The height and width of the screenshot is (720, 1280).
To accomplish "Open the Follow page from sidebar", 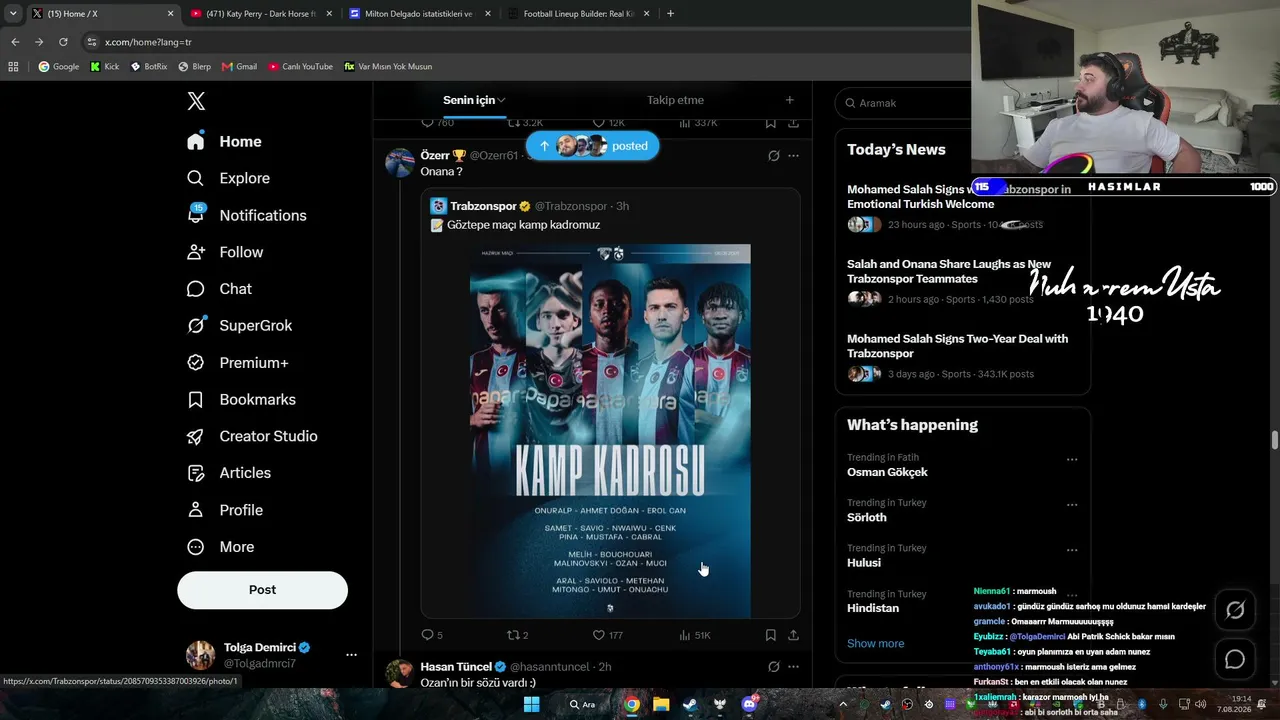I will (x=225, y=252).
